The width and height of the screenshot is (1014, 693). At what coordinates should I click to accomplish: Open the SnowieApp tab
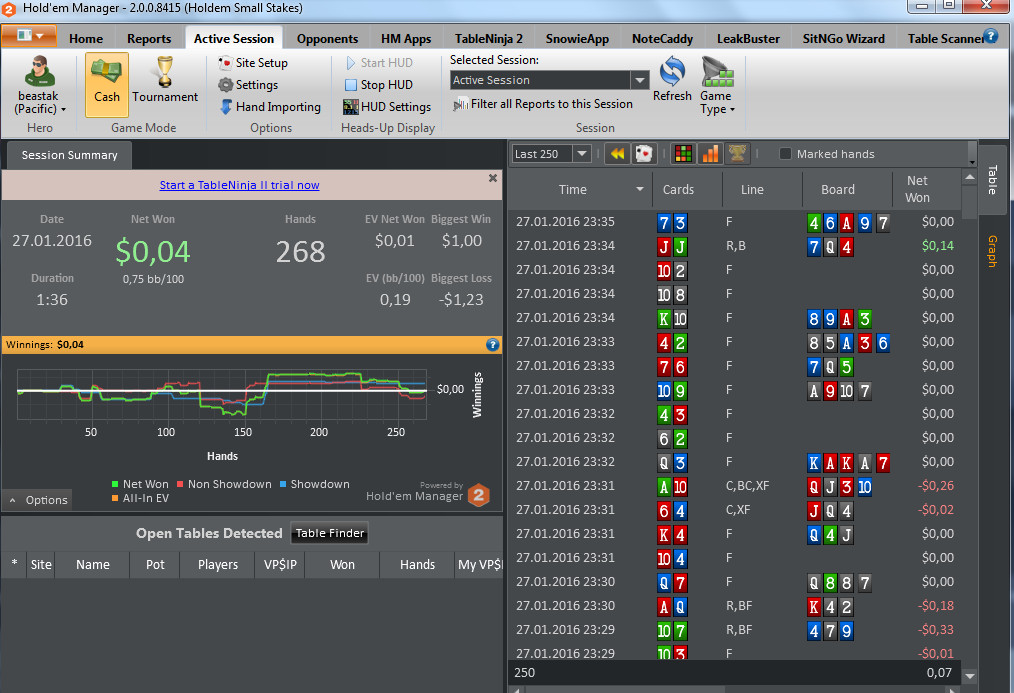tap(577, 39)
